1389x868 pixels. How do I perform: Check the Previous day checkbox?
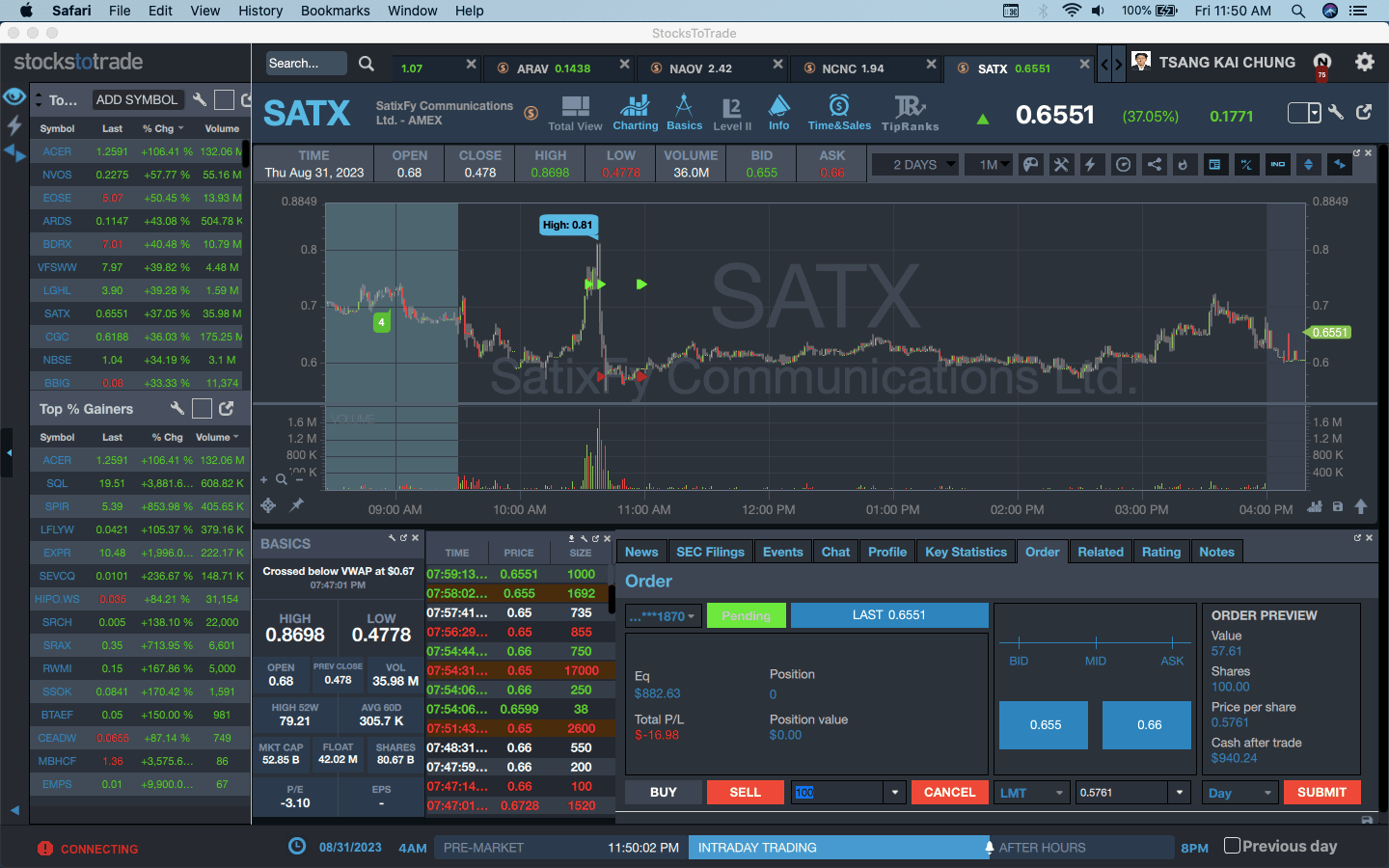click(1232, 846)
